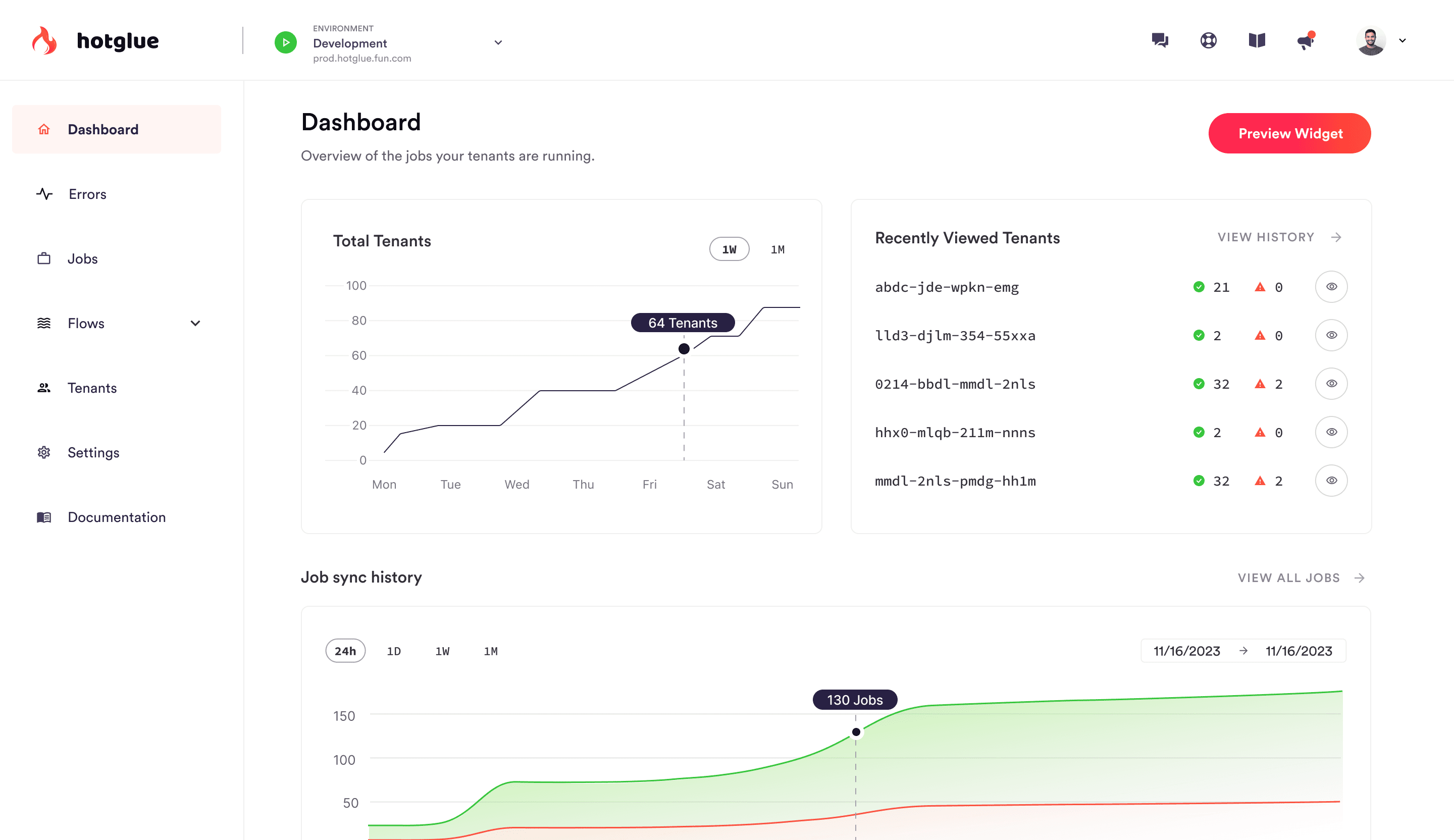Click the green environment play icon
This screenshot has width=1454, height=840.
click(x=286, y=43)
